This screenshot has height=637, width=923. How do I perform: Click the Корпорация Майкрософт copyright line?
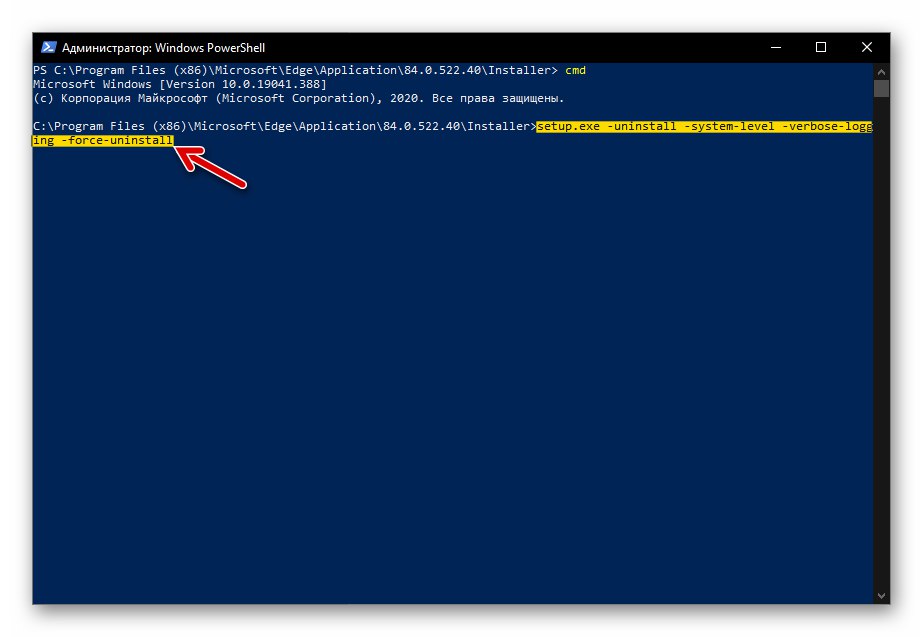pos(298,99)
